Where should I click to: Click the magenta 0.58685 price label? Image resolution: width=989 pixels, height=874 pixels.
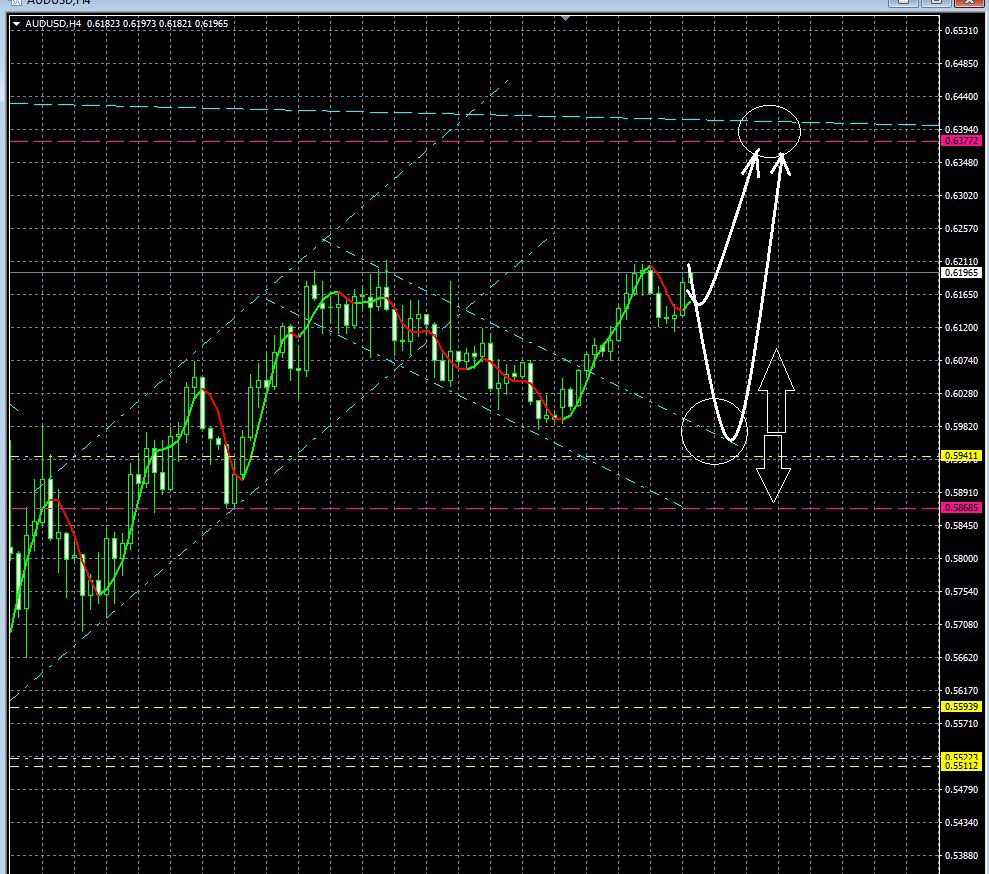click(961, 508)
